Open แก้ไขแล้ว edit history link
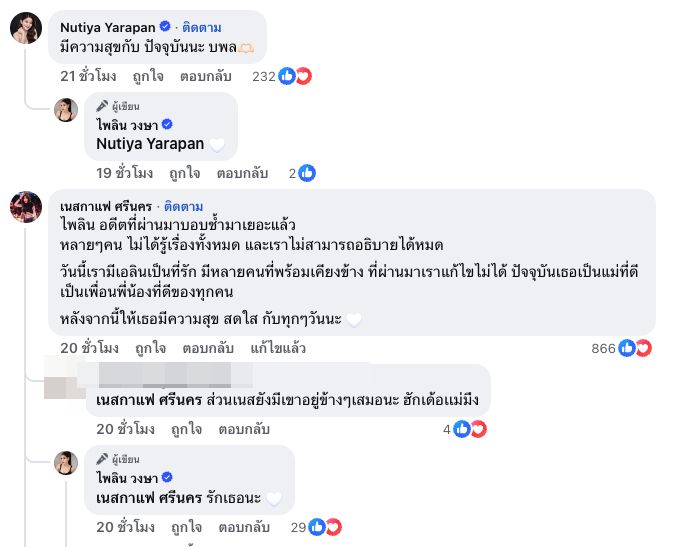Viewport: 697px width, 547px height. coord(277,349)
